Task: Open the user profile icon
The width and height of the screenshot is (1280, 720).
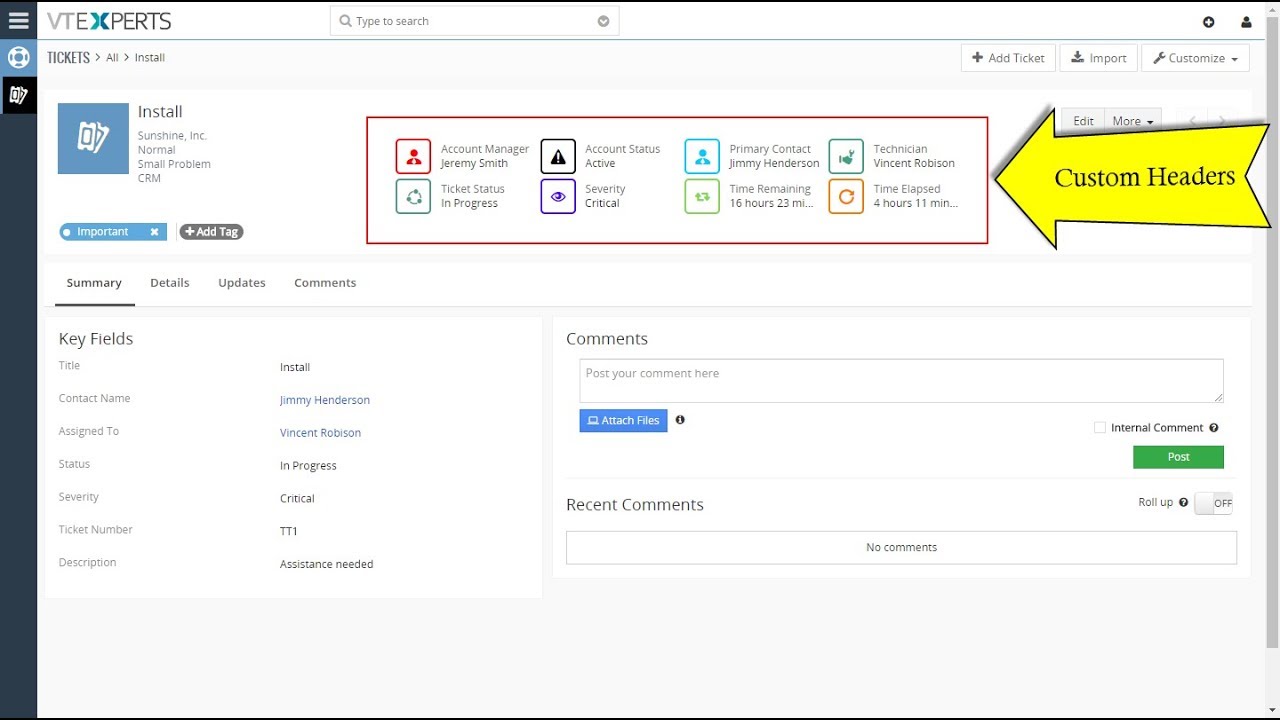Action: [x=1246, y=22]
